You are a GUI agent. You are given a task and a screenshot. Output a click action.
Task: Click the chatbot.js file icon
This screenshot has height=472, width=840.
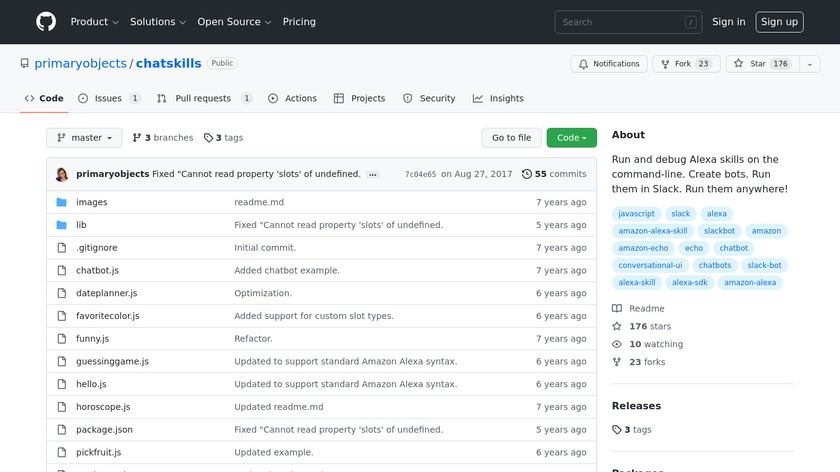(x=62, y=271)
